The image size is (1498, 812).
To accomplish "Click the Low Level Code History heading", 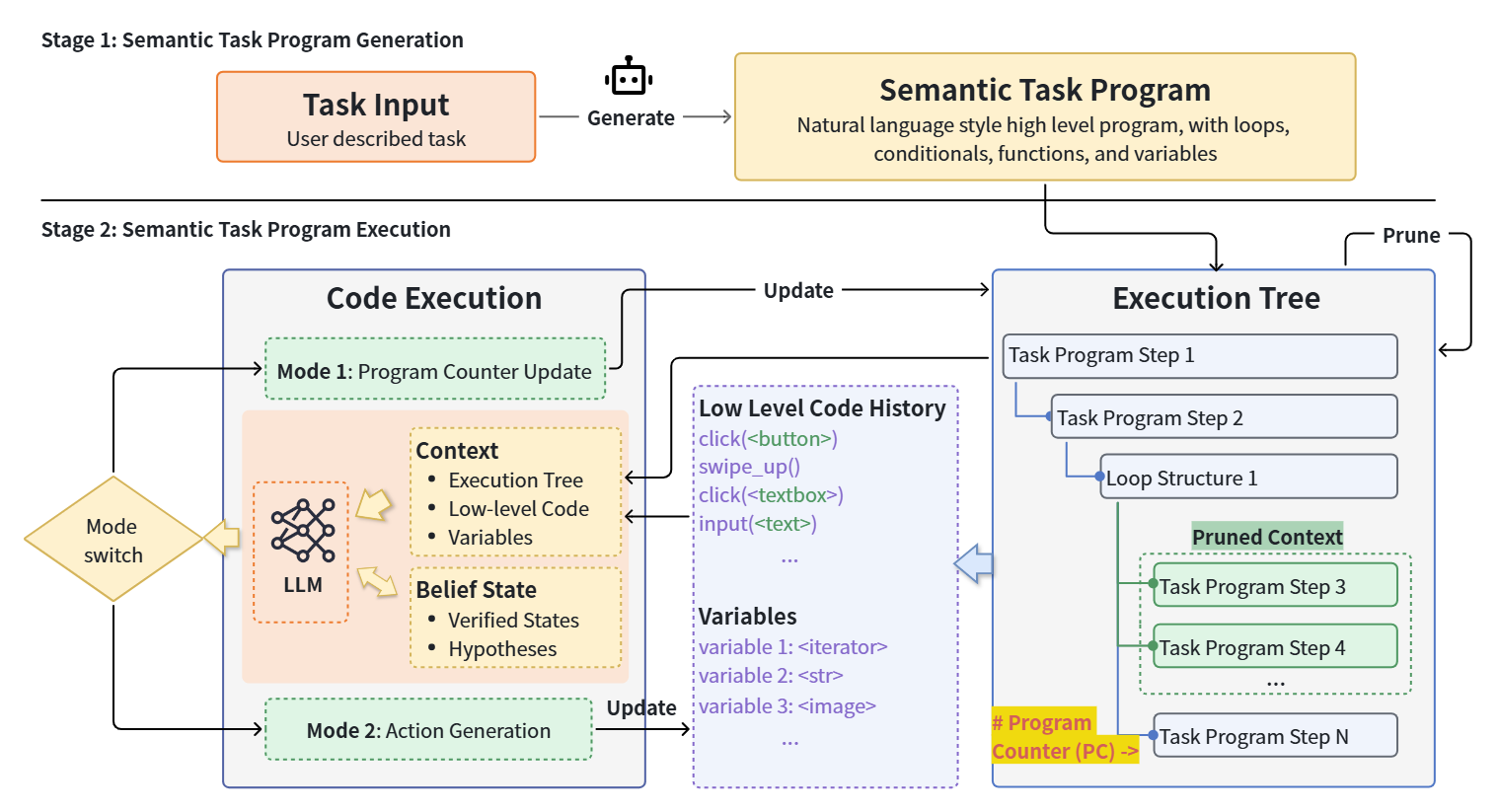I will point(822,408).
